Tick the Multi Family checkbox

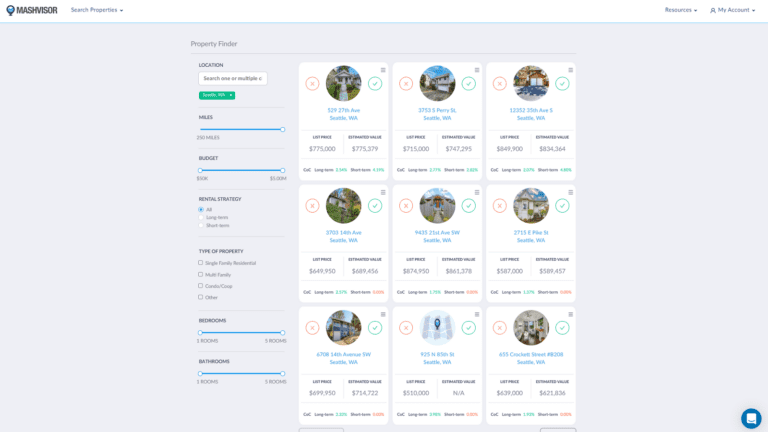201,274
